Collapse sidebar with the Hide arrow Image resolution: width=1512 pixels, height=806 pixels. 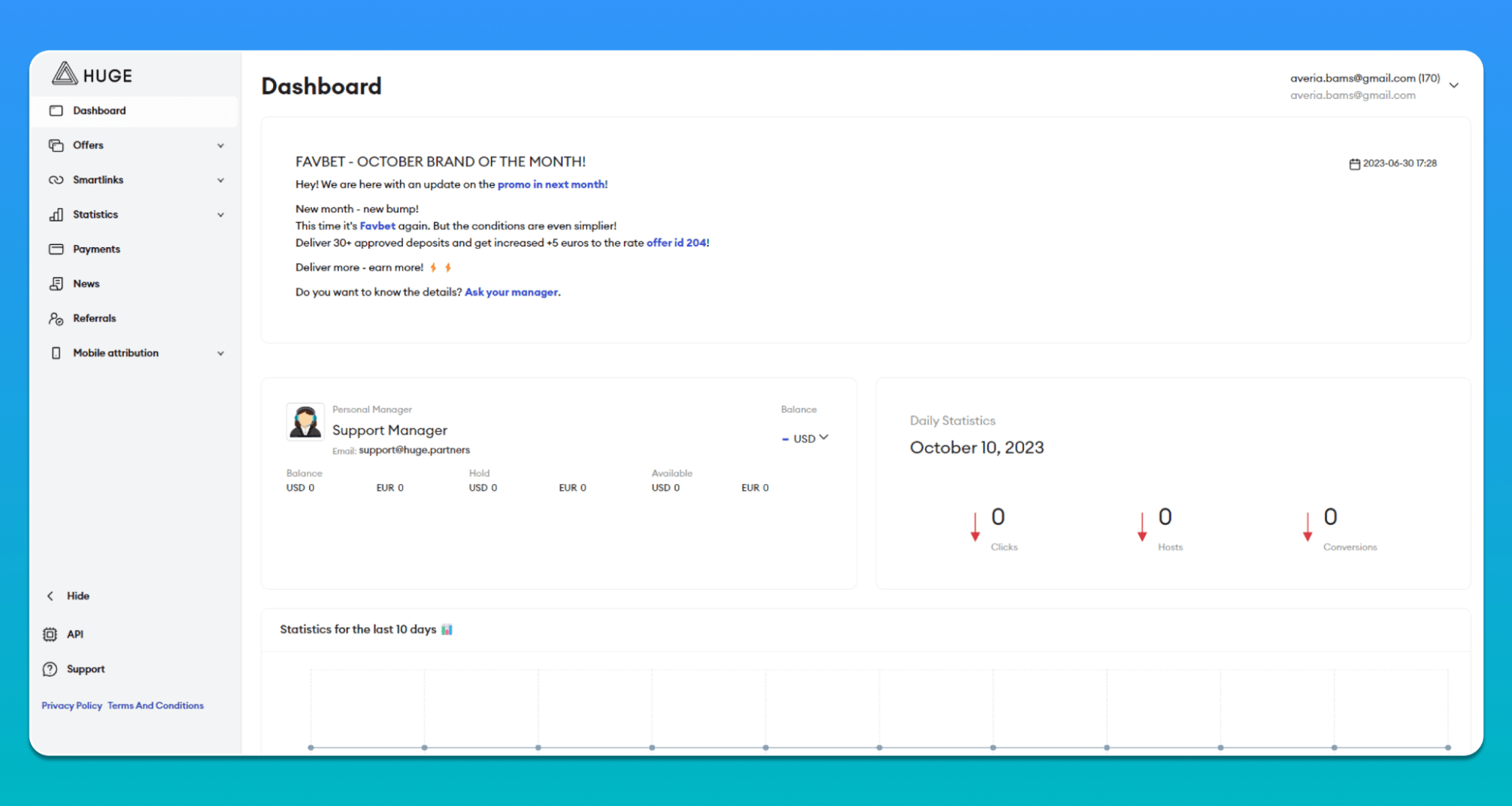[x=51, y=596]
